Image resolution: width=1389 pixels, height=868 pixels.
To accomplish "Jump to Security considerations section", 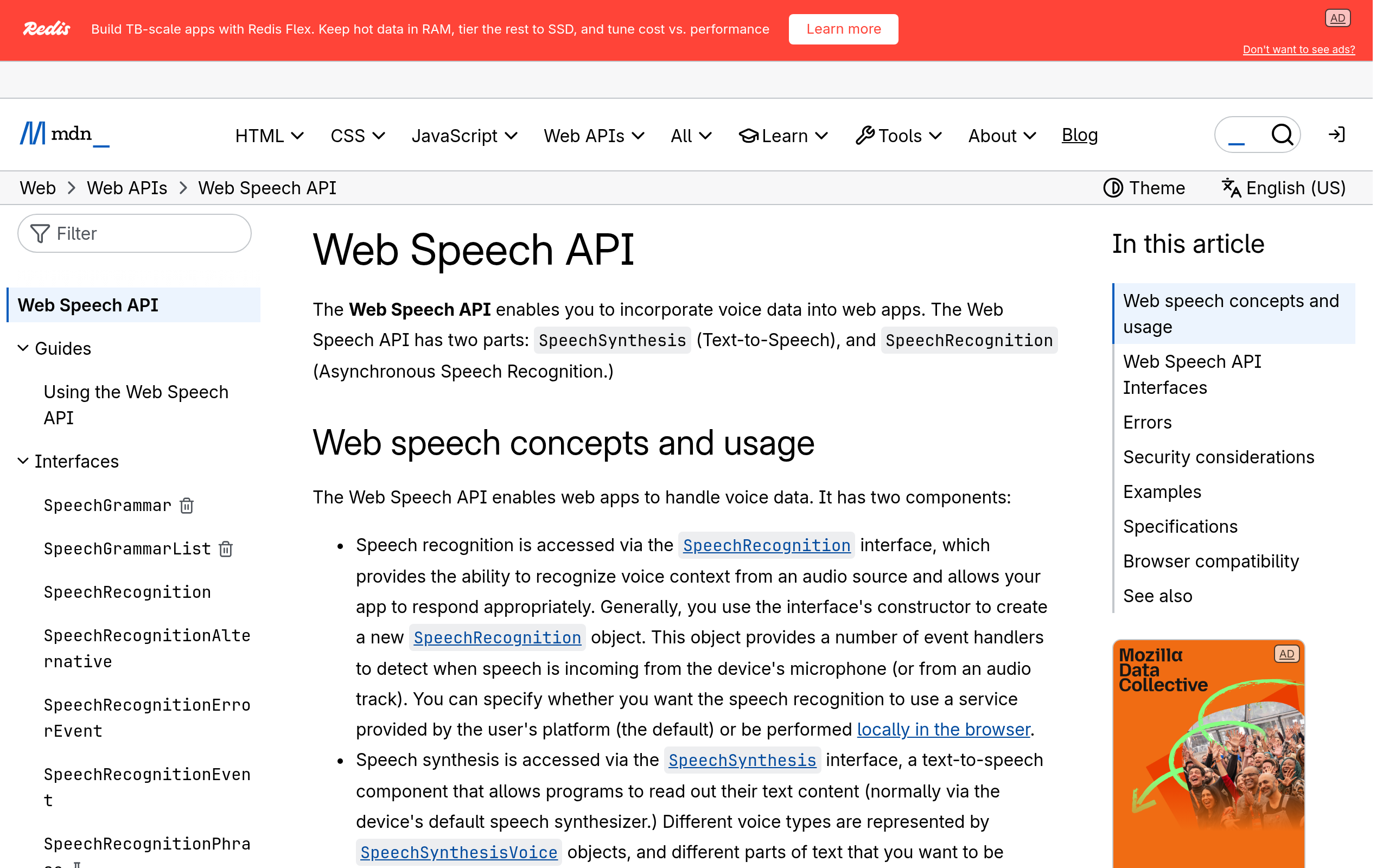I will tap(1218, 457).
